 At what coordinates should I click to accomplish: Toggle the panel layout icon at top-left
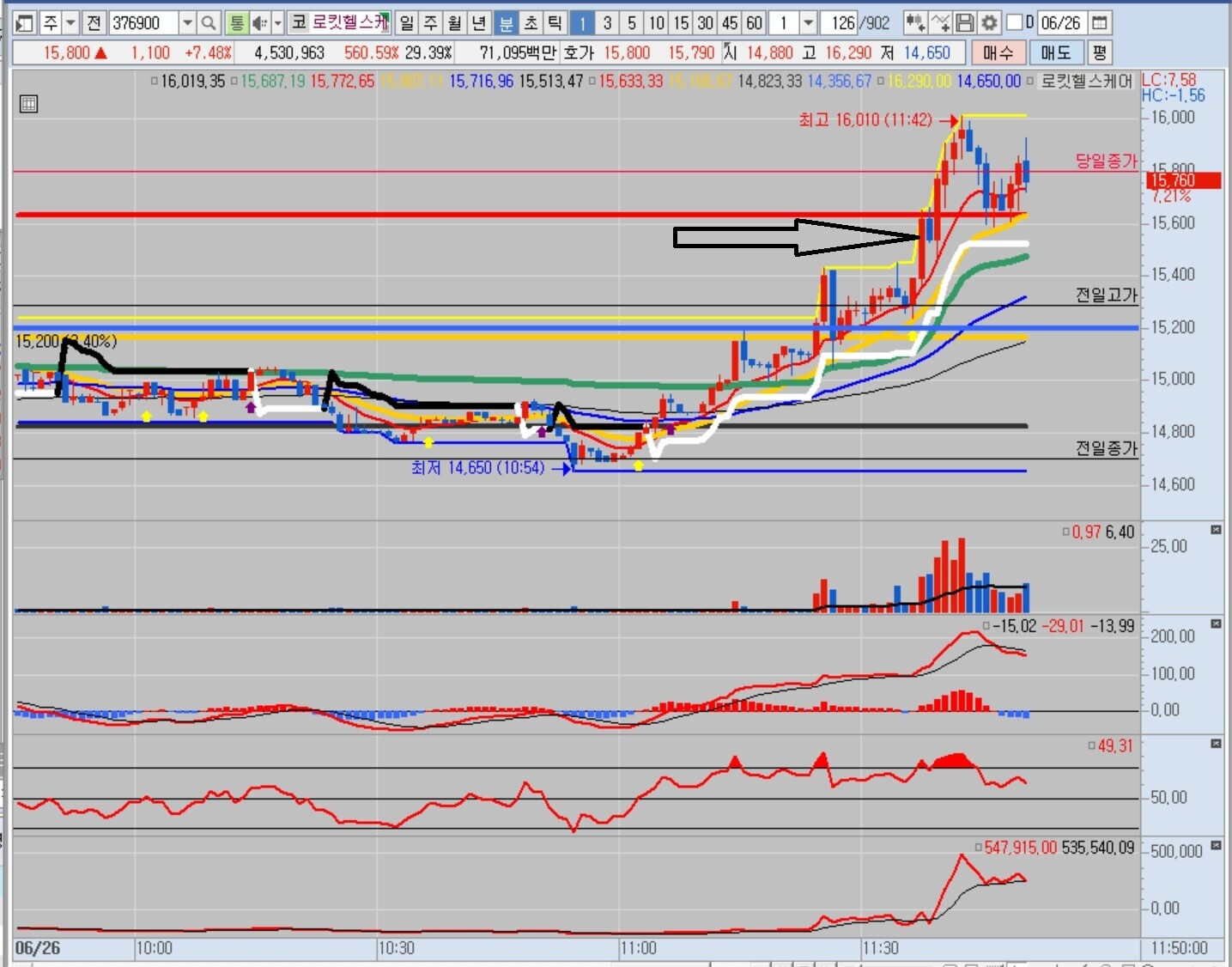25,23
